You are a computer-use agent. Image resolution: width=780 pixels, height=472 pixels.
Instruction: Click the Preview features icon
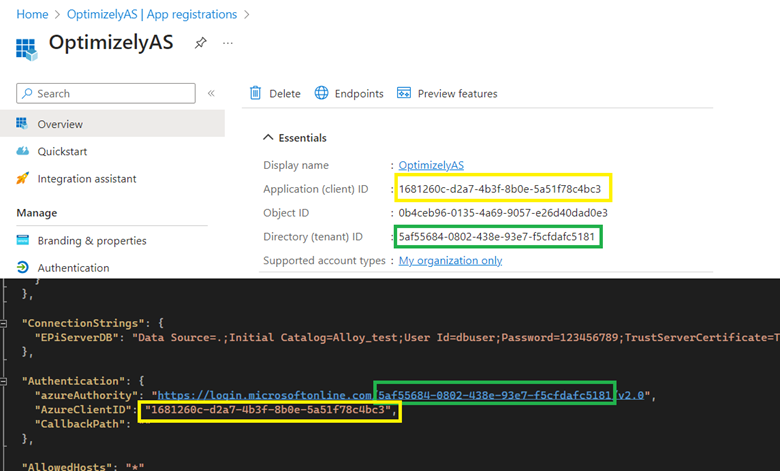(403, 93)
